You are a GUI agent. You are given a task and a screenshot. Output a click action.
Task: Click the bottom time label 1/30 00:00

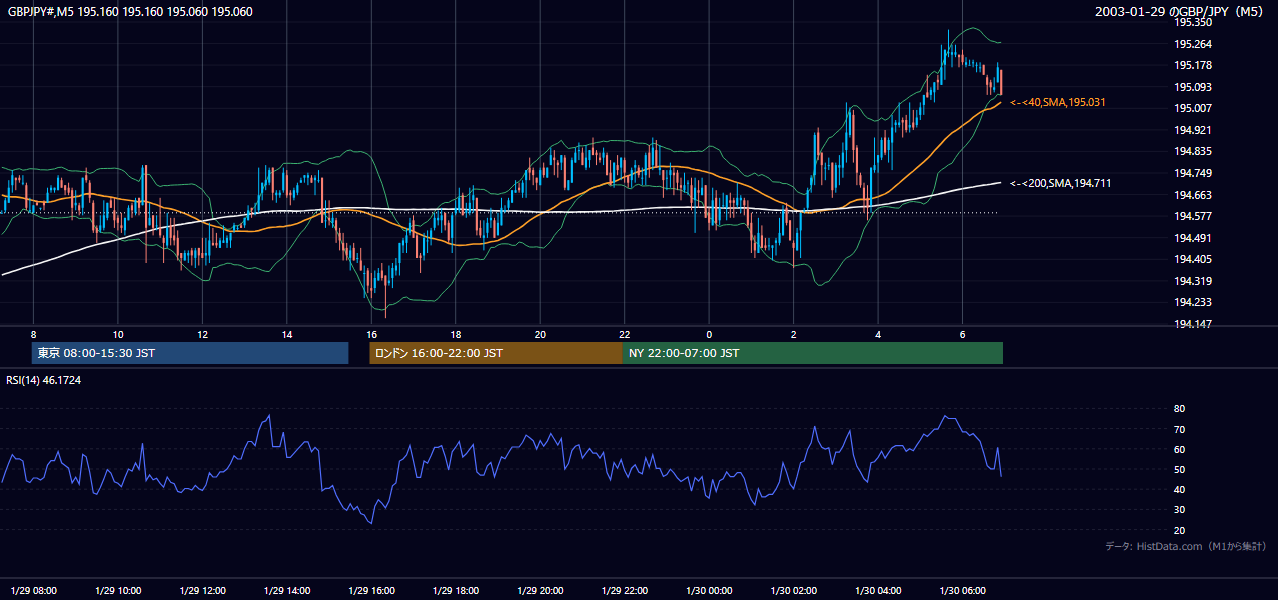pos(710,590)
